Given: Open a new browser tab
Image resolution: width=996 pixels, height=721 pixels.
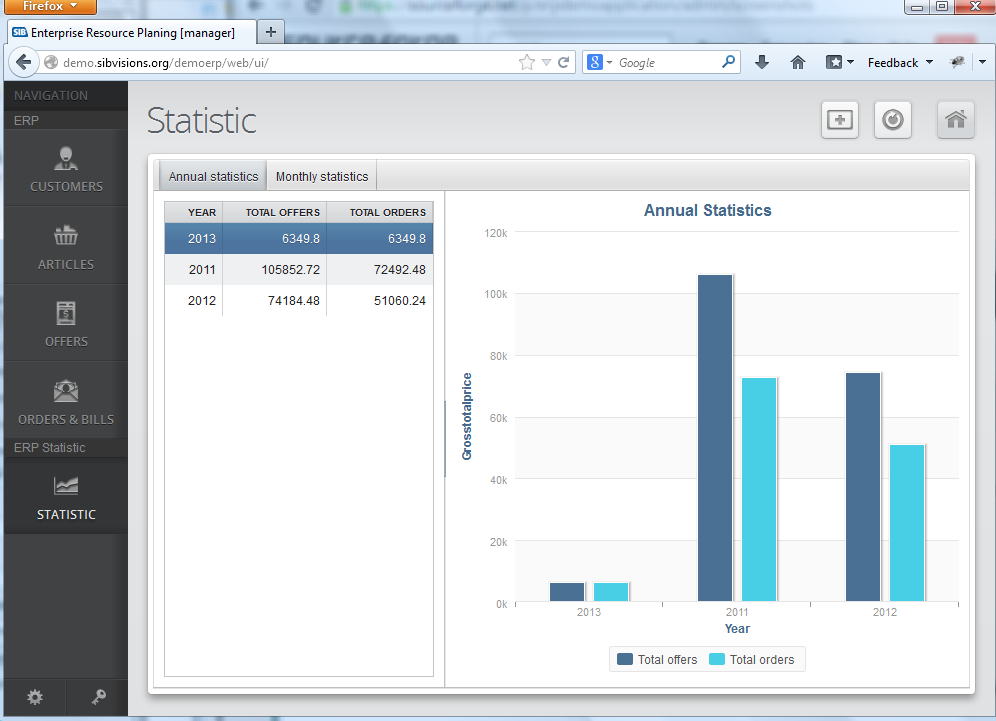Looking at the screenshot, I should 270,31.
